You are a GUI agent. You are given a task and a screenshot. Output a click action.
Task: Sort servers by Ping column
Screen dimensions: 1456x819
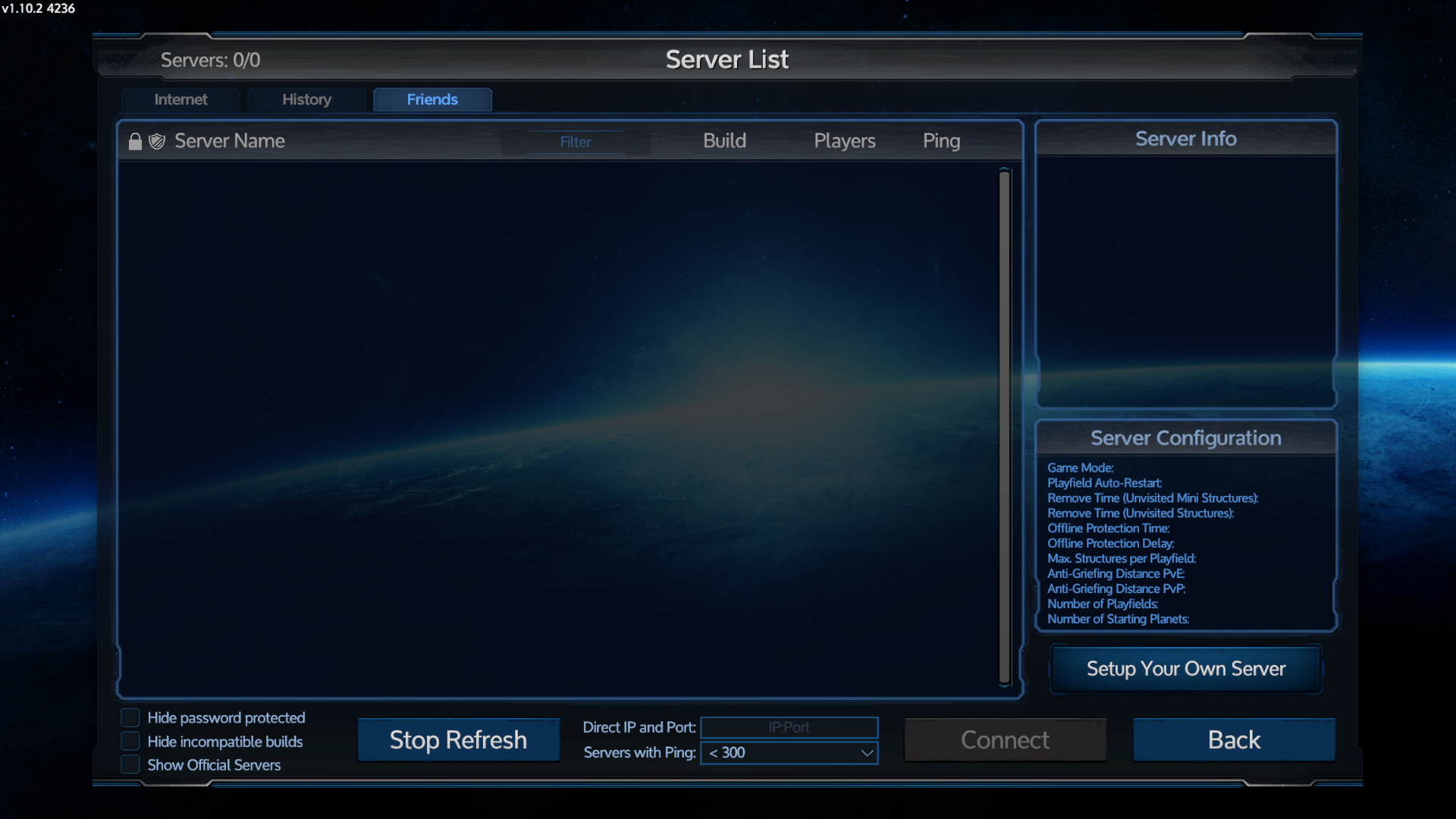coord(941,141)
